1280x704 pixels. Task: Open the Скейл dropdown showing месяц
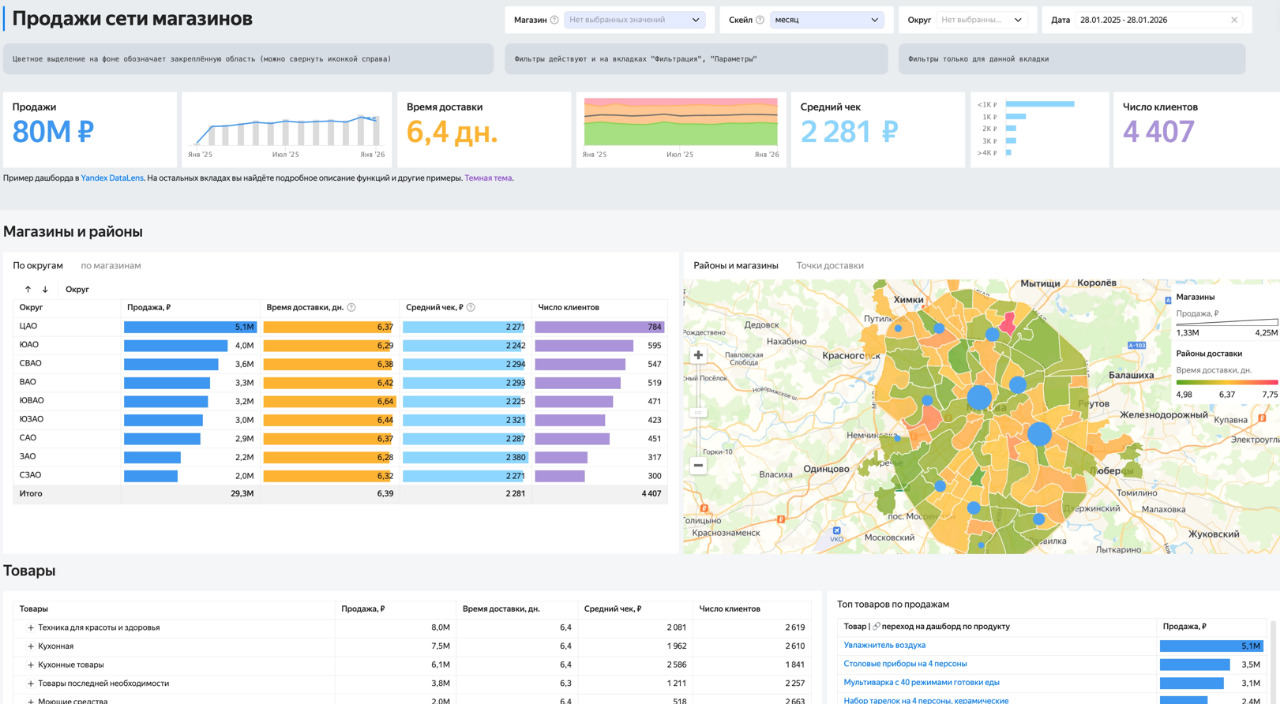pos(826,20)
